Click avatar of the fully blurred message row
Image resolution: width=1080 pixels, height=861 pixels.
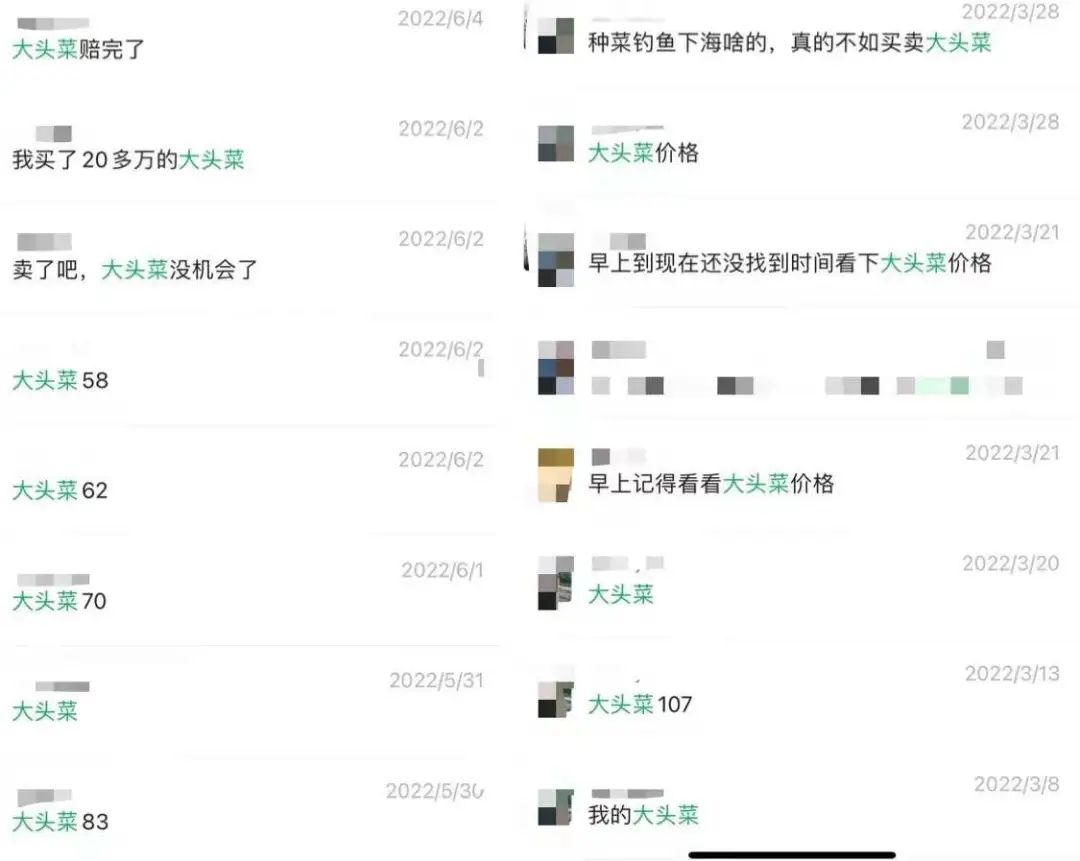[x=556, y=367]
